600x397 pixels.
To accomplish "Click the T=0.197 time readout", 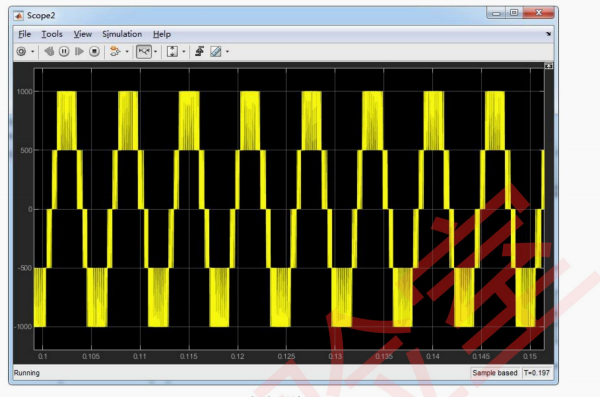I will coord(537,372).
